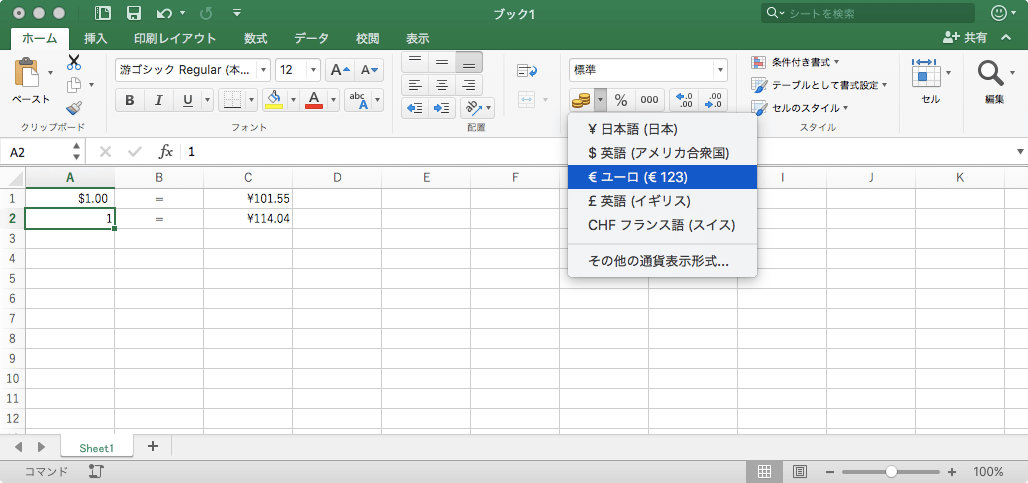Viewport: 1028px width, 483px height.
Task: Click the fx insert function icon
Action: [x=166, y=152]
